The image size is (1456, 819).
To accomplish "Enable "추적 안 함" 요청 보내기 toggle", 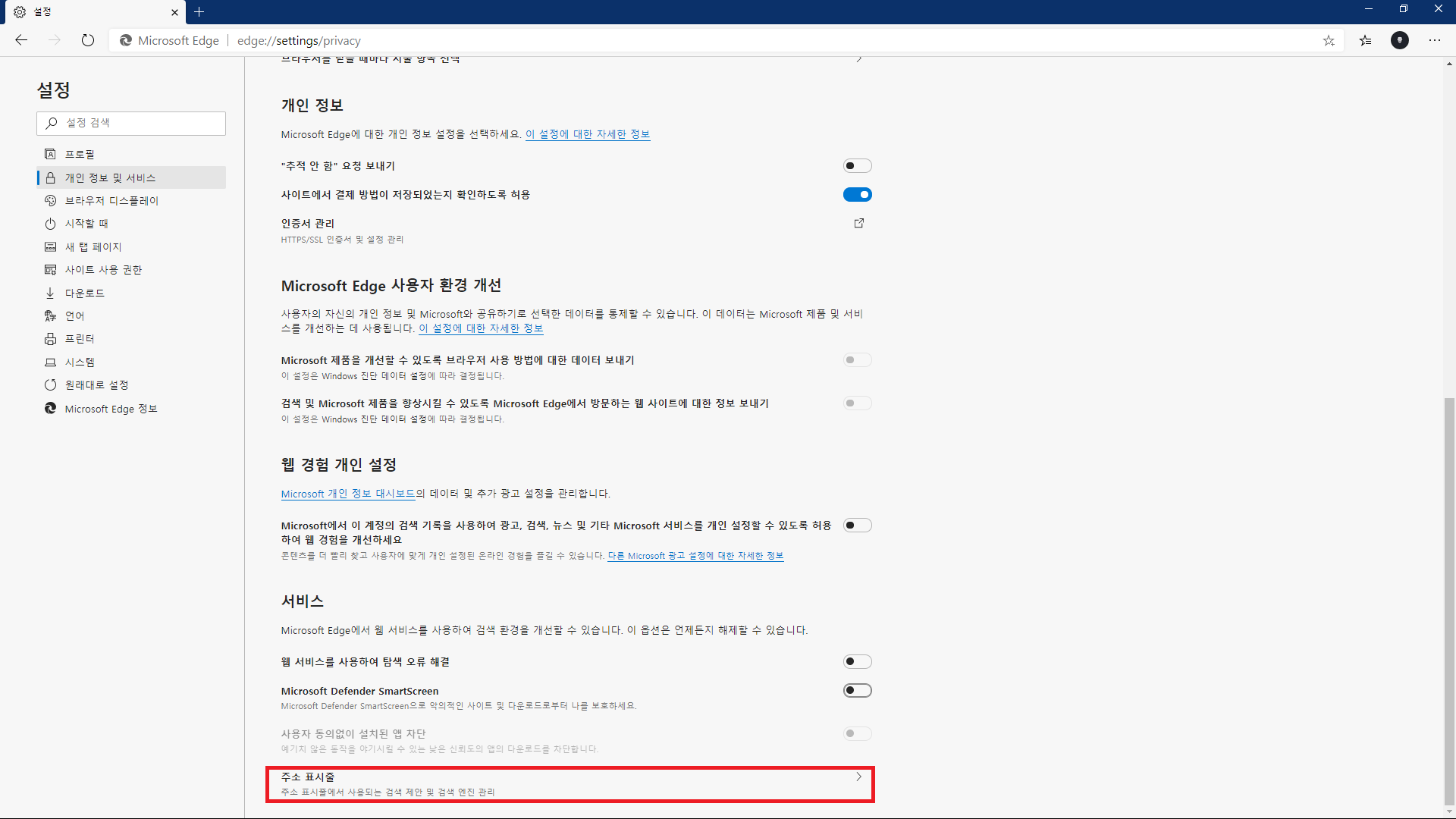I will click(857, 166).
